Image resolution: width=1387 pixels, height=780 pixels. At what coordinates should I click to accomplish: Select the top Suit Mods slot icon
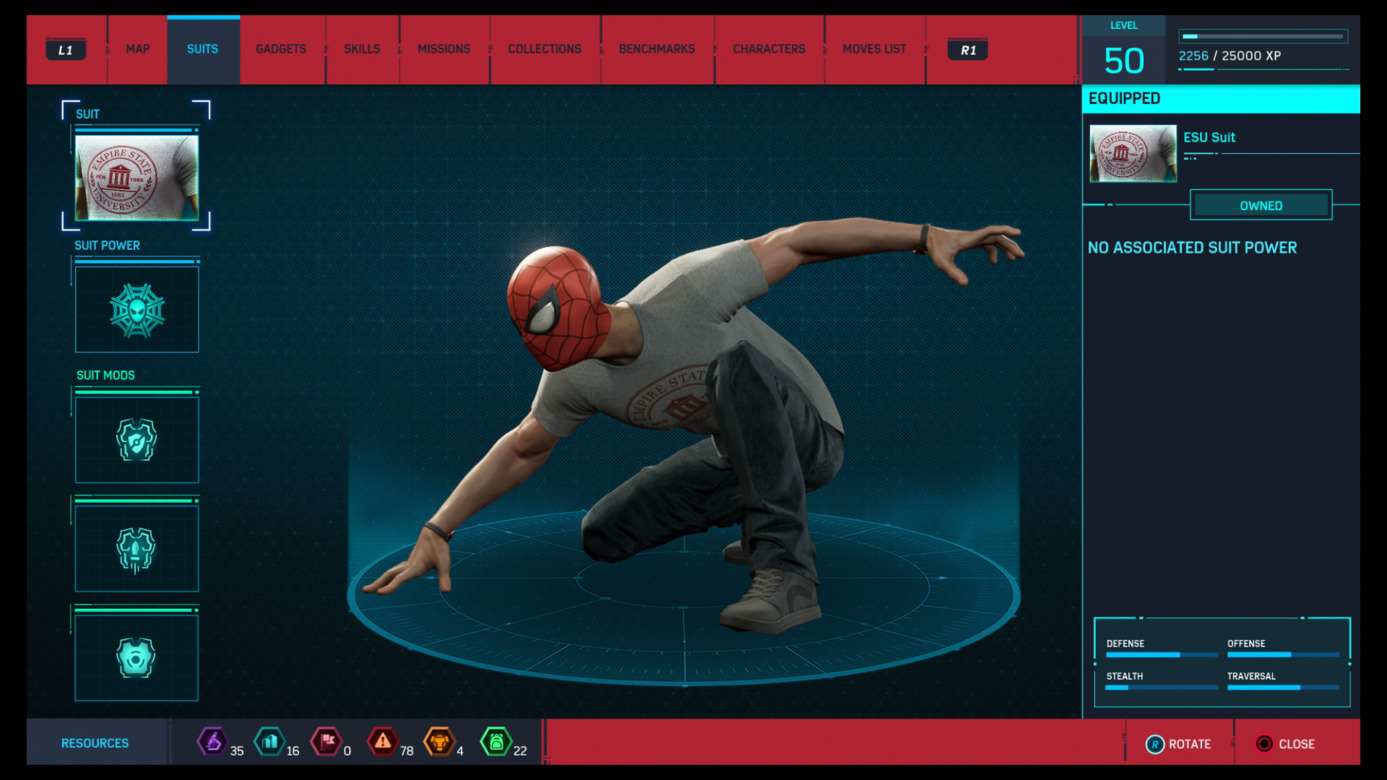tap(137, 440)
